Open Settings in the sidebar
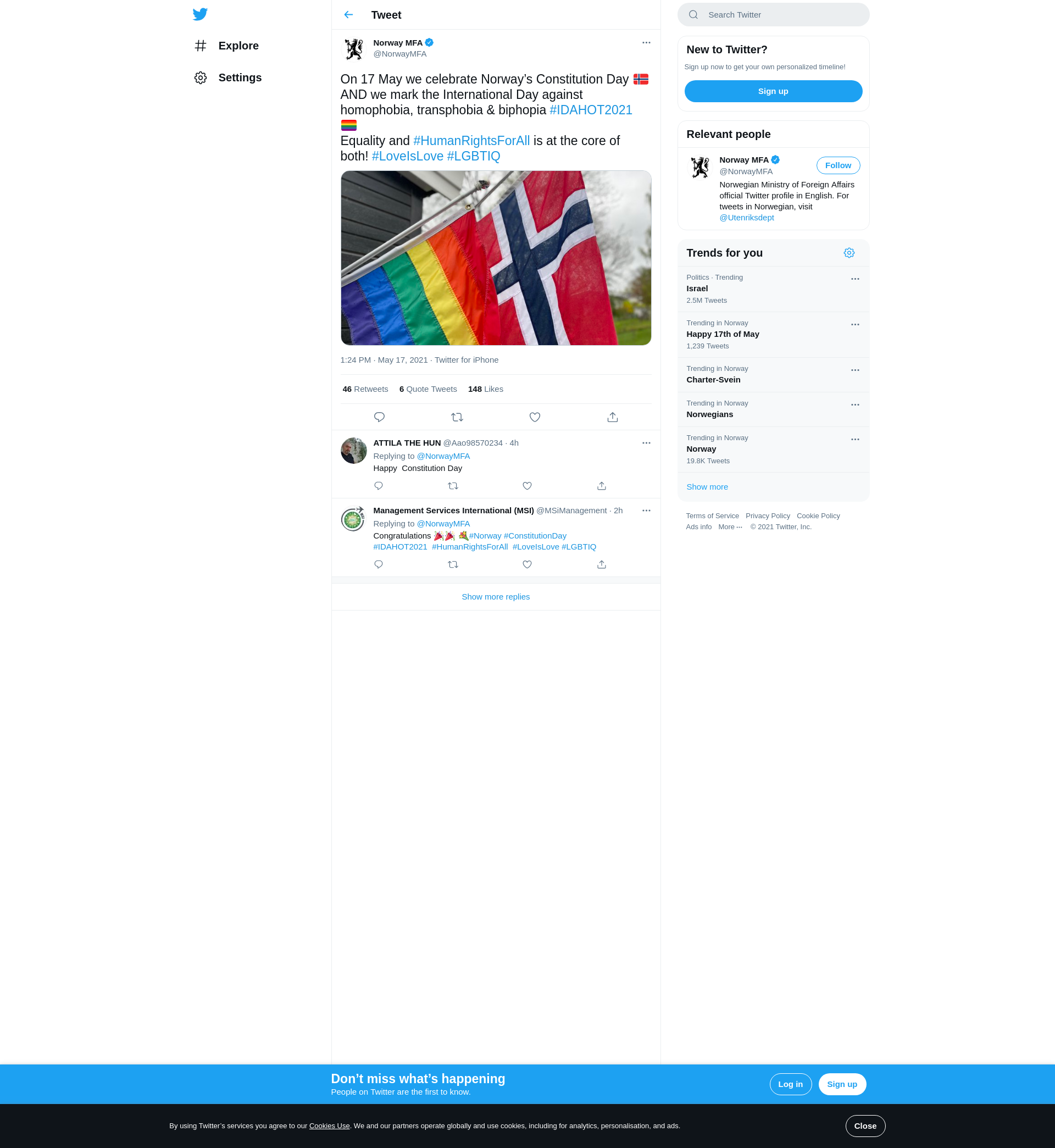The width and height of the screenshot is (1055, 1148). (239, 77)
